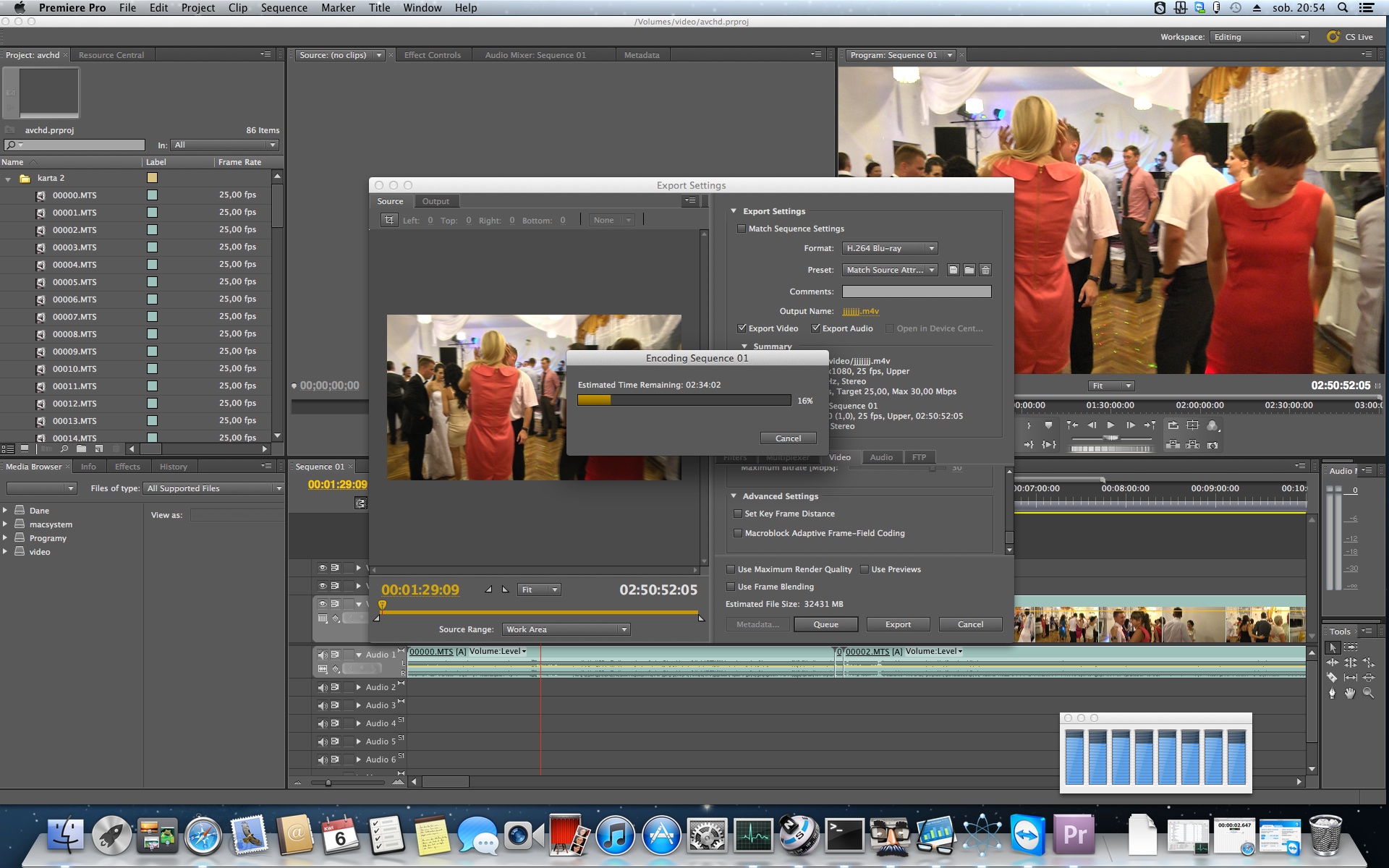Select the Razor tool in Tools panel
1389x868 pixels.
[x=1332, y=677]
